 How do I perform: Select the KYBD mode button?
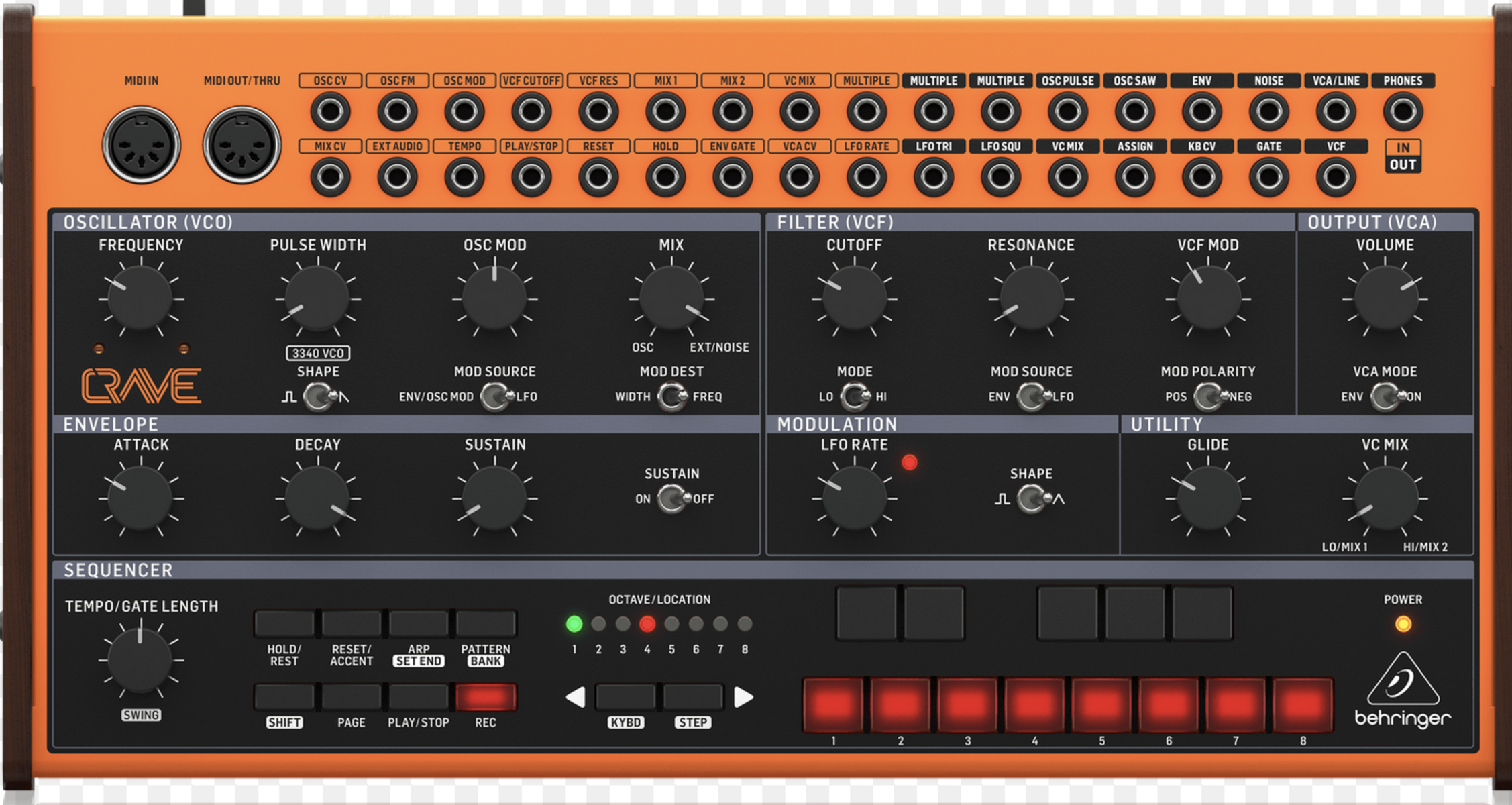[x=626, y=697]
